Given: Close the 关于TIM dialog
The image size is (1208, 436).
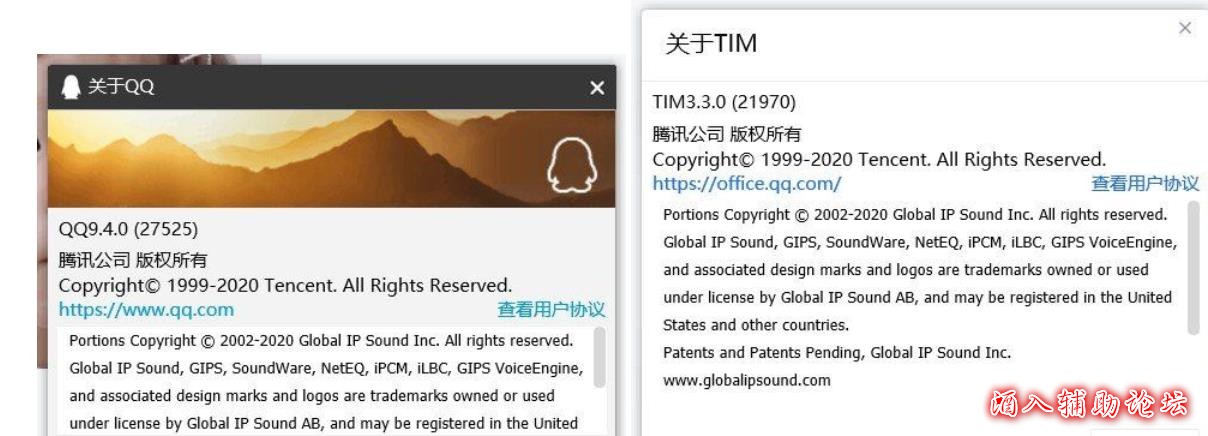Looking at the screenshot, I should [1185, 28].
